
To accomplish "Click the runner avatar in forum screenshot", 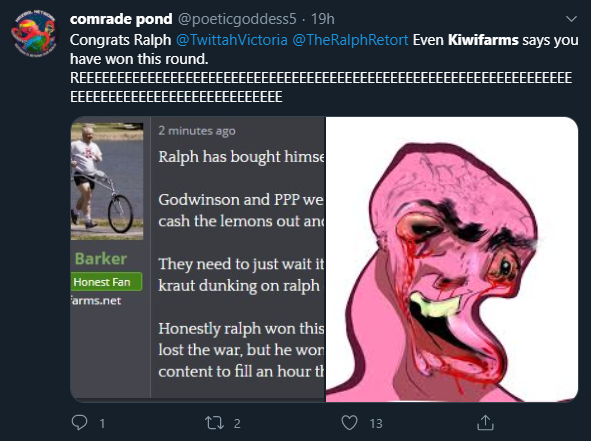I will coord(107,181).
